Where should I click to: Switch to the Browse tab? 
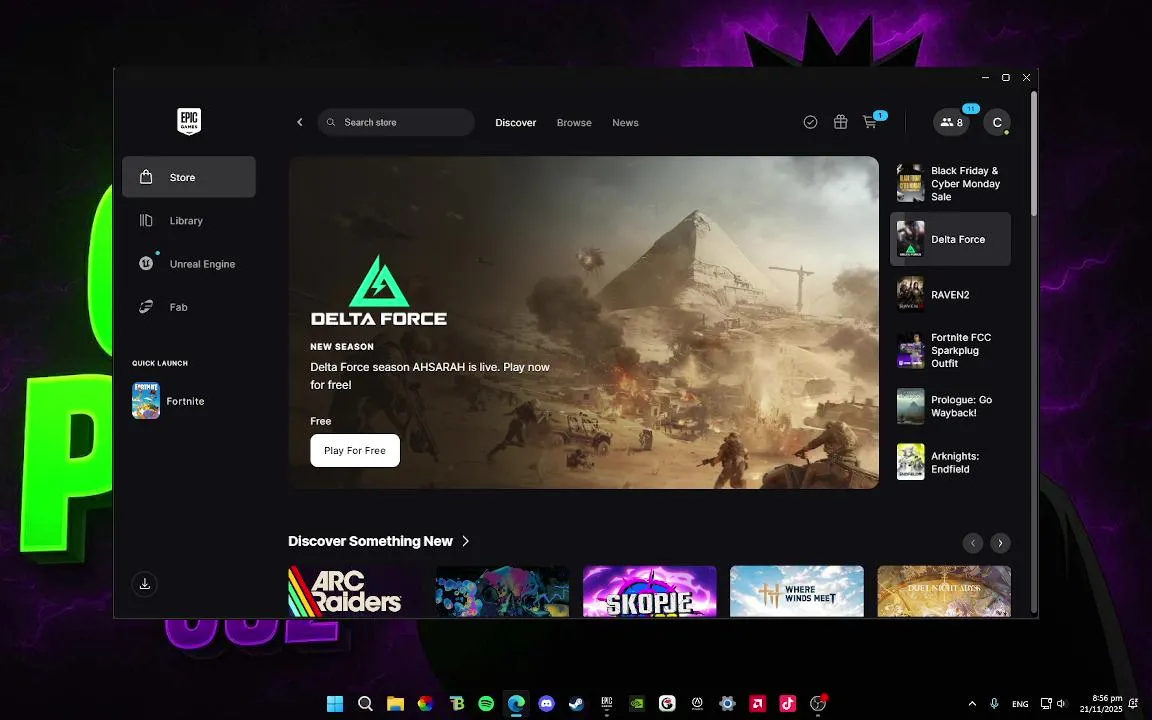(x=574, y=123)
